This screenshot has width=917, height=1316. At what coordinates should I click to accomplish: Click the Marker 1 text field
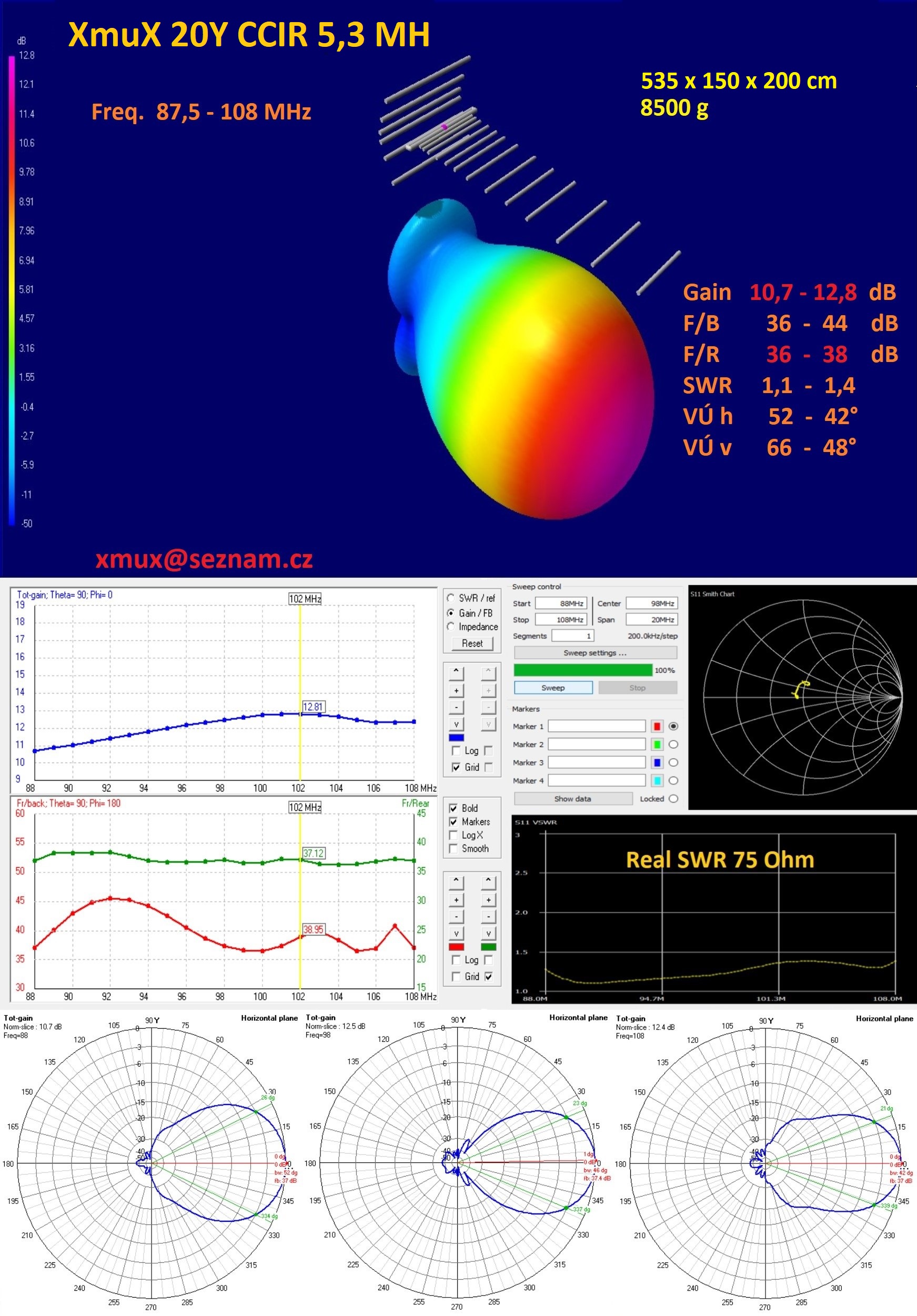pos(597,726)
